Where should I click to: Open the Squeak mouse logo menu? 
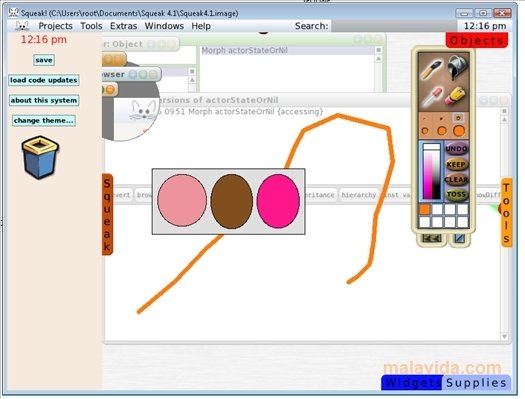pos(22,26)
